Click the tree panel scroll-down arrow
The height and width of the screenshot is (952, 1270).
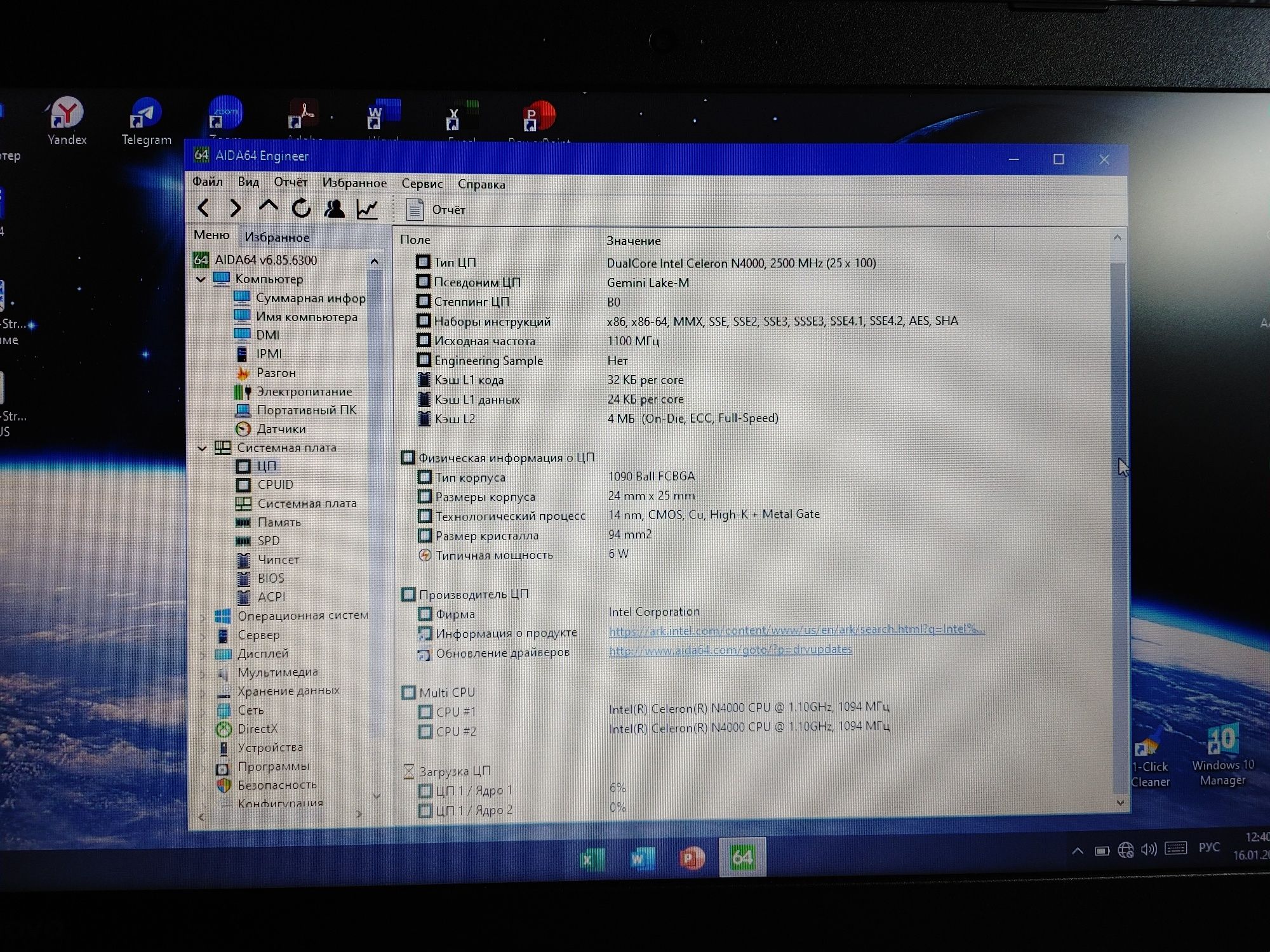(x=377, y=796)
